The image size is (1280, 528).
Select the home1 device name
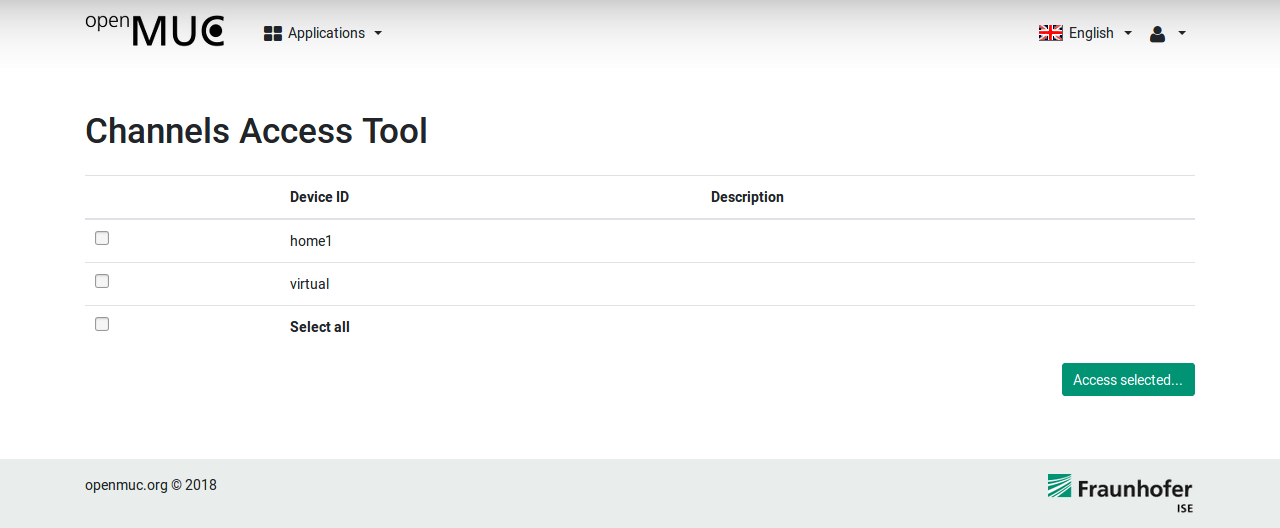point(311,241)
